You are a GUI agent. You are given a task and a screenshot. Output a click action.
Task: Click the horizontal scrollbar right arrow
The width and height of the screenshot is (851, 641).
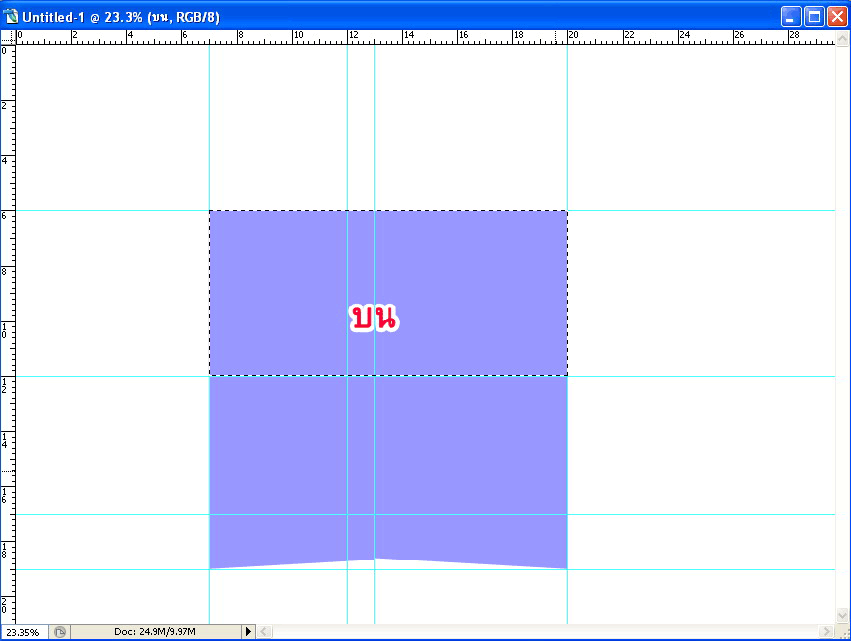(x=827, y=631)
